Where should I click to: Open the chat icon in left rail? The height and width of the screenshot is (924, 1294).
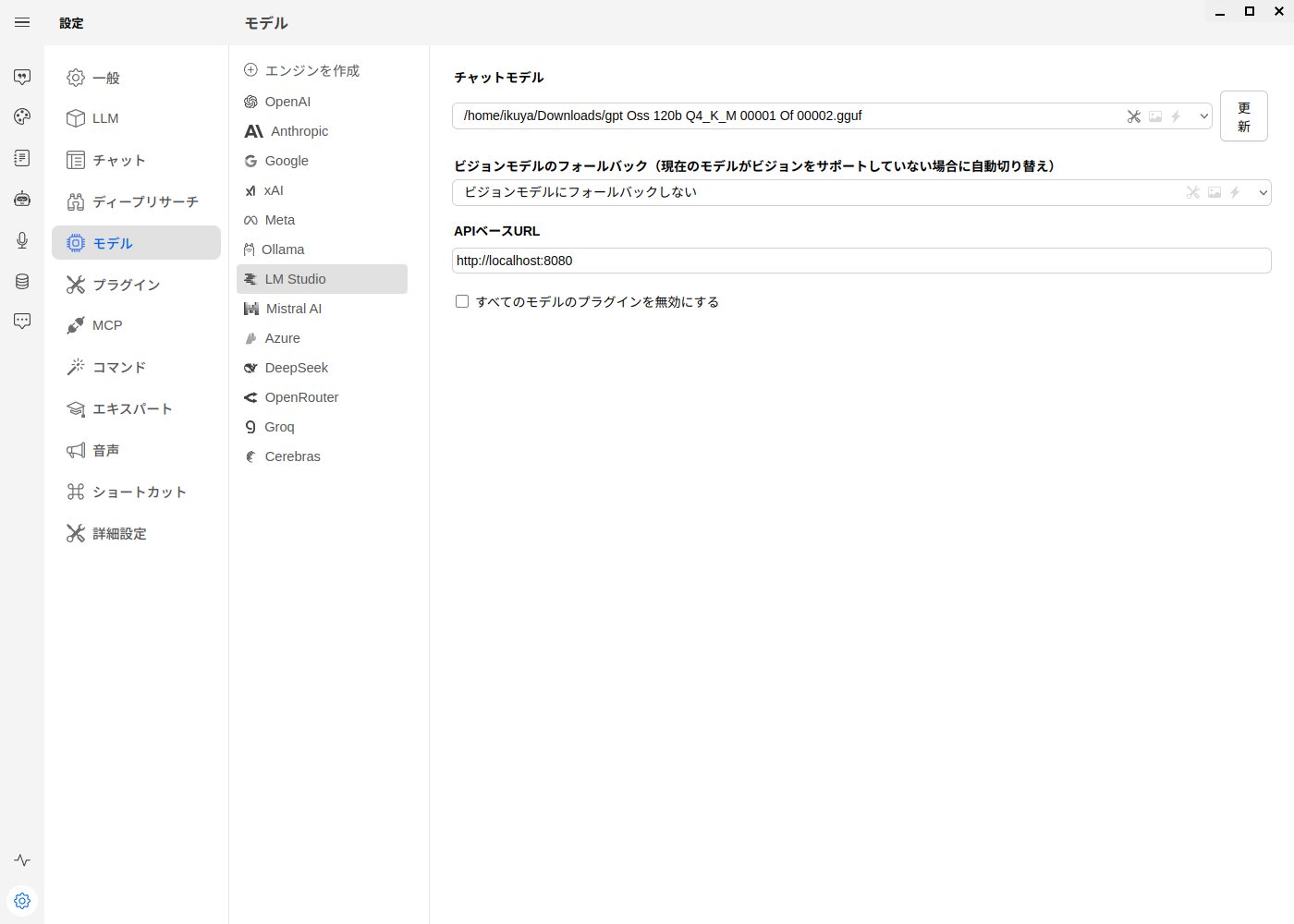tap(22, 77)
